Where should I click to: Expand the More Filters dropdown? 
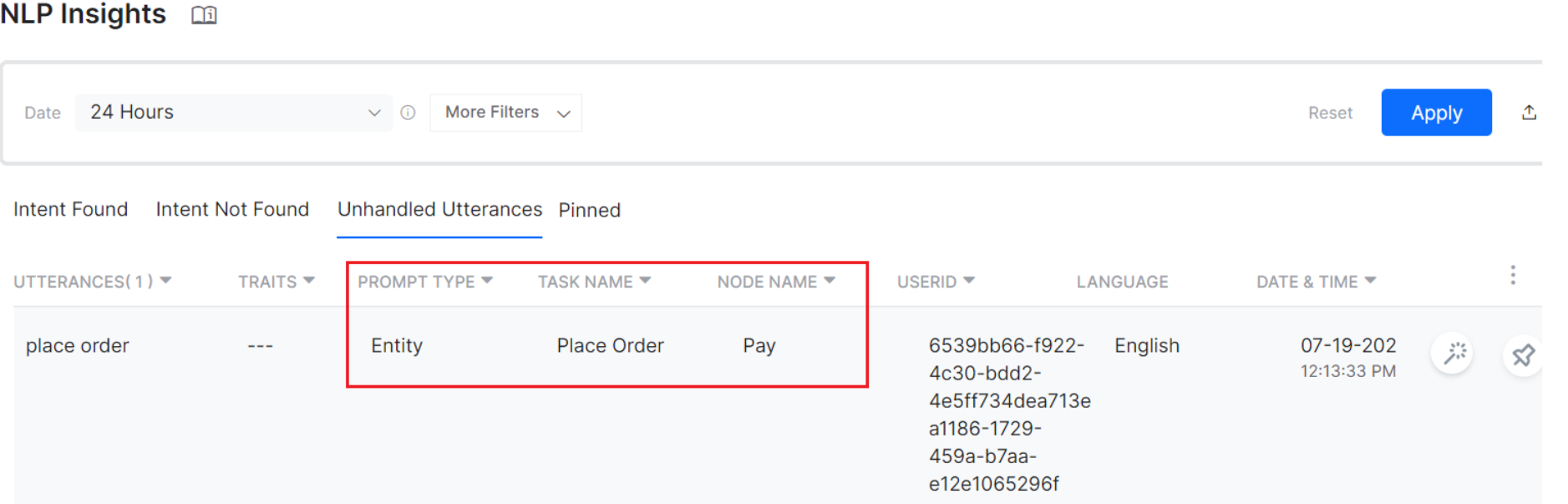pos(505,113)
